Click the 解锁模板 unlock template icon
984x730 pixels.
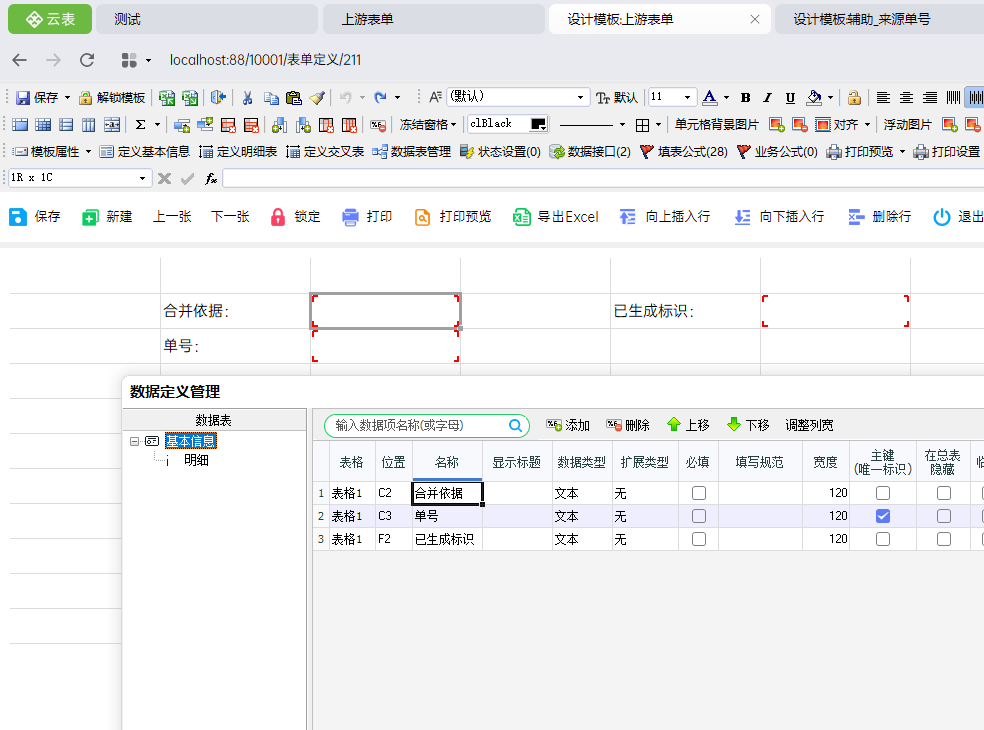coord(86,98)
